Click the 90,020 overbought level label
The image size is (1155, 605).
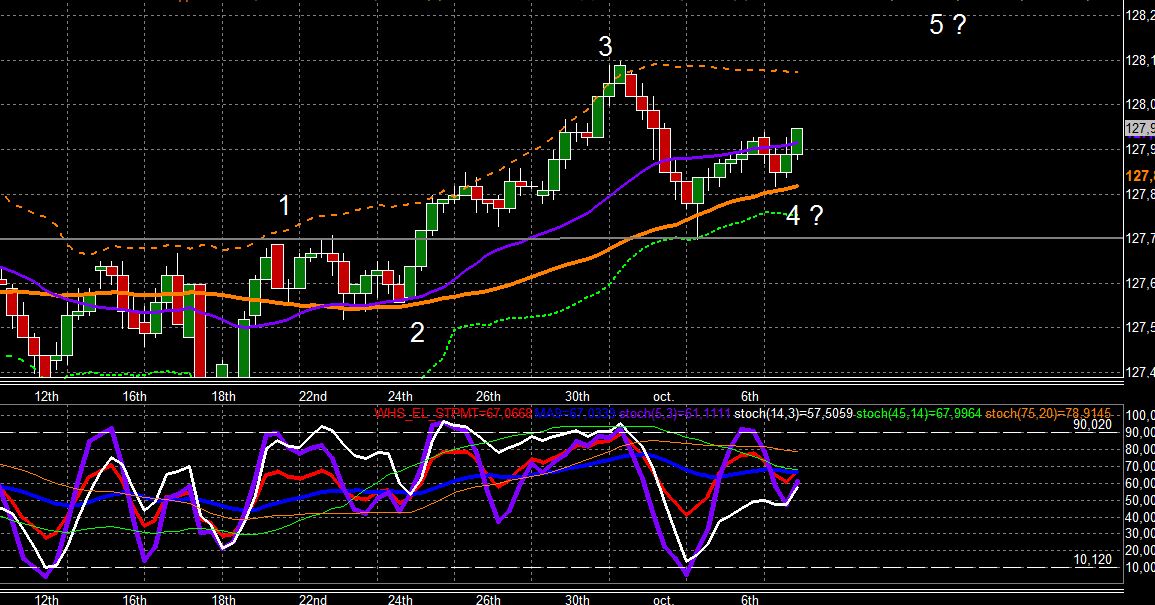click(1092, 424)
